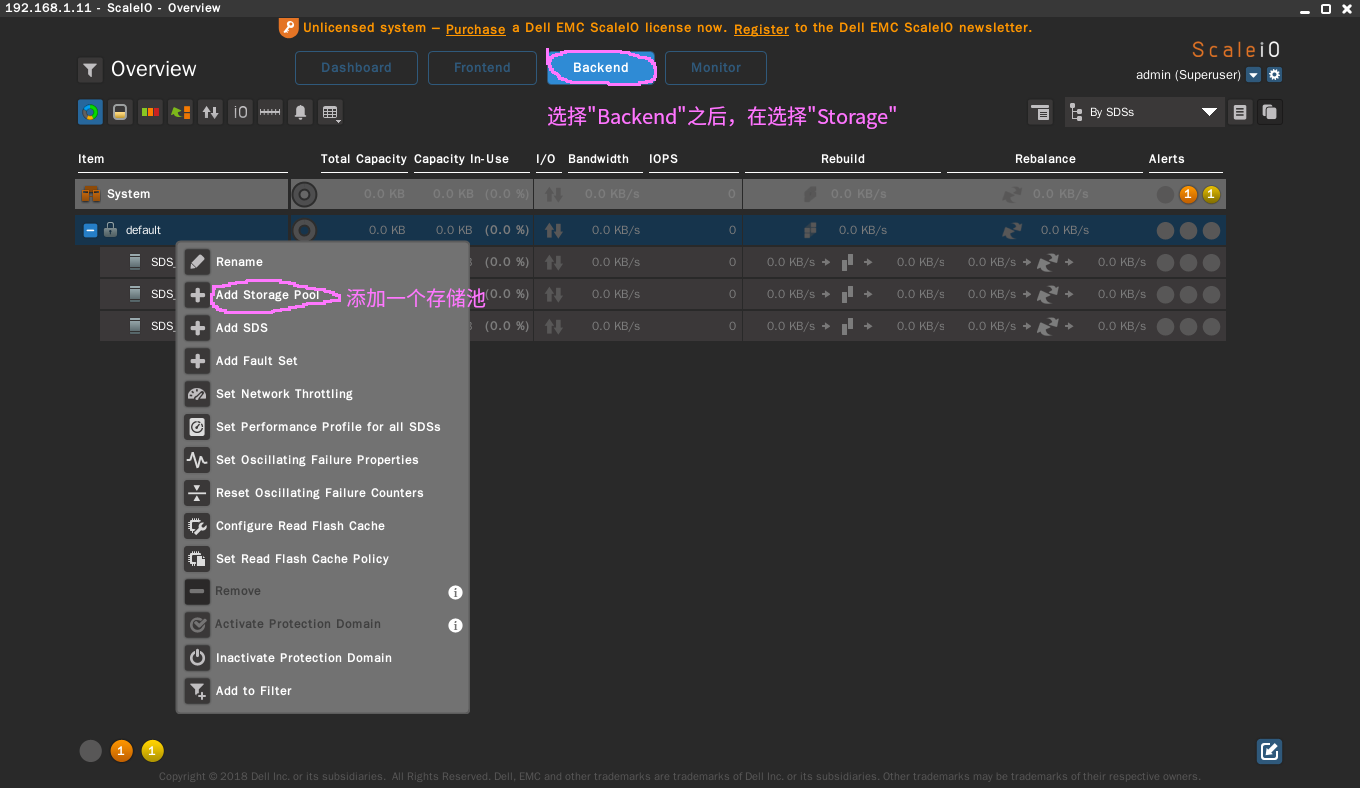The height and width of the screenshot is (788, 1360).
Task: Click the orange alert badge in System row
Action: (1188, 194)
